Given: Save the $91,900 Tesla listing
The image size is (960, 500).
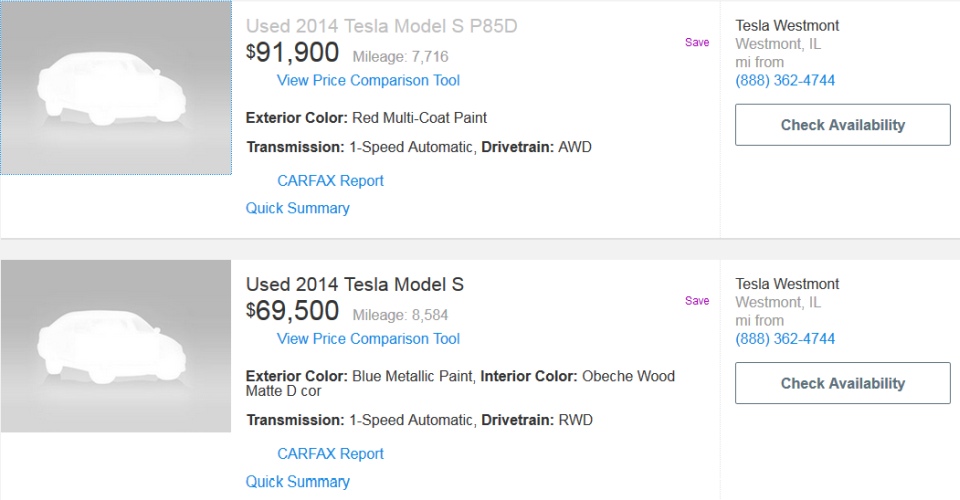Looking at the screenshot, I should click(x=697, y=42).
